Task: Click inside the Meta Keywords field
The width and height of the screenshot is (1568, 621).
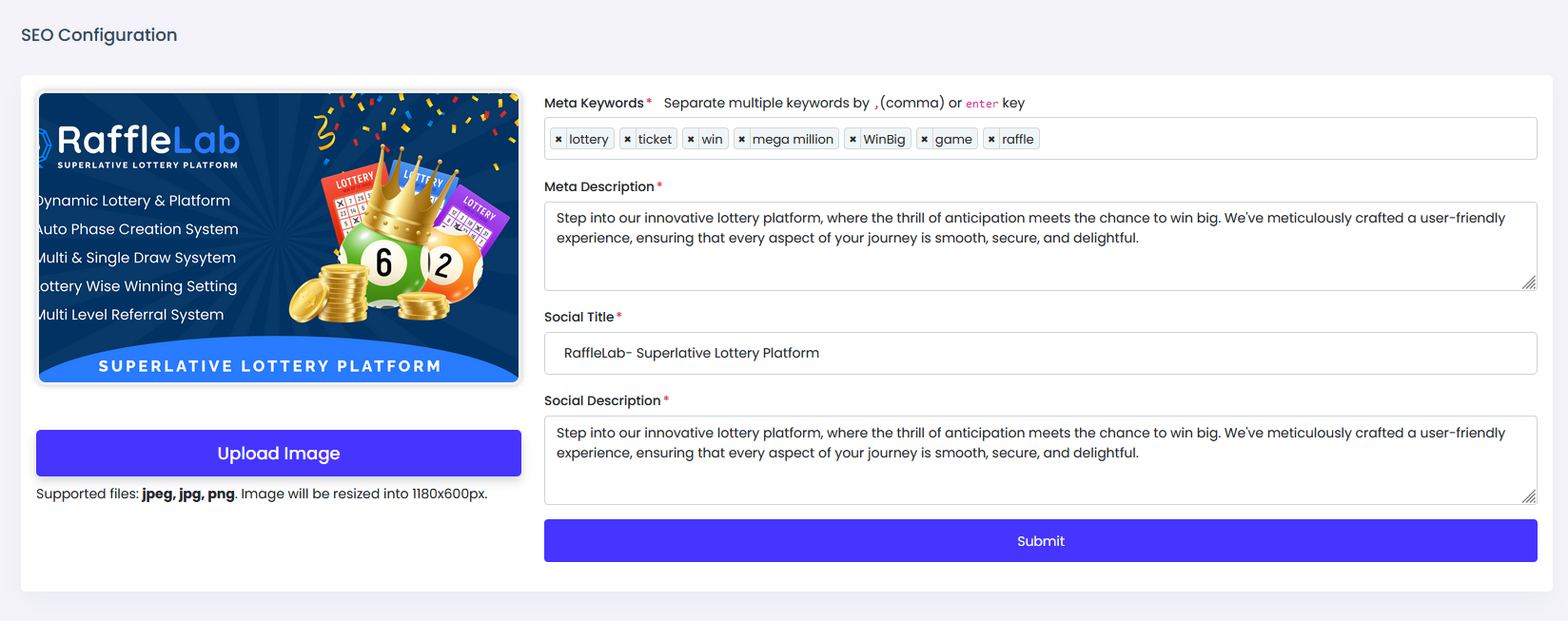Action: (1284, 139)
